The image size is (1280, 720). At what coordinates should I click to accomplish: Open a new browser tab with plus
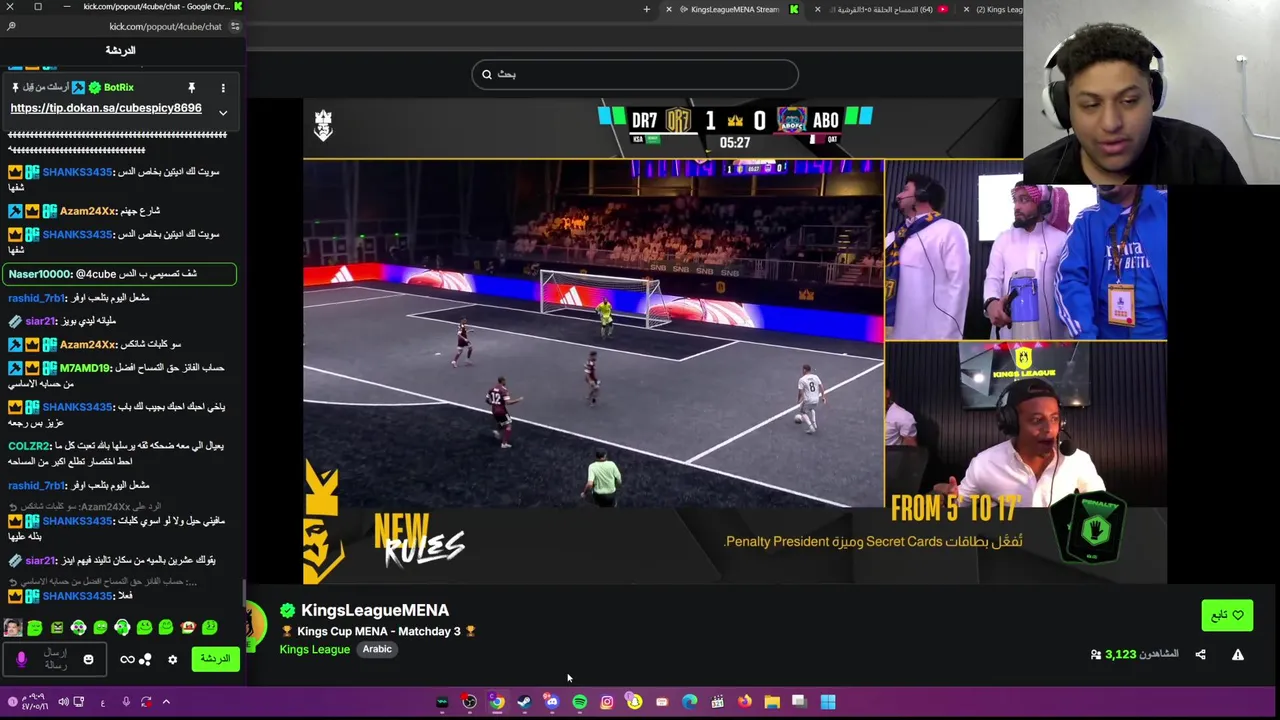(x=646, y=10)
